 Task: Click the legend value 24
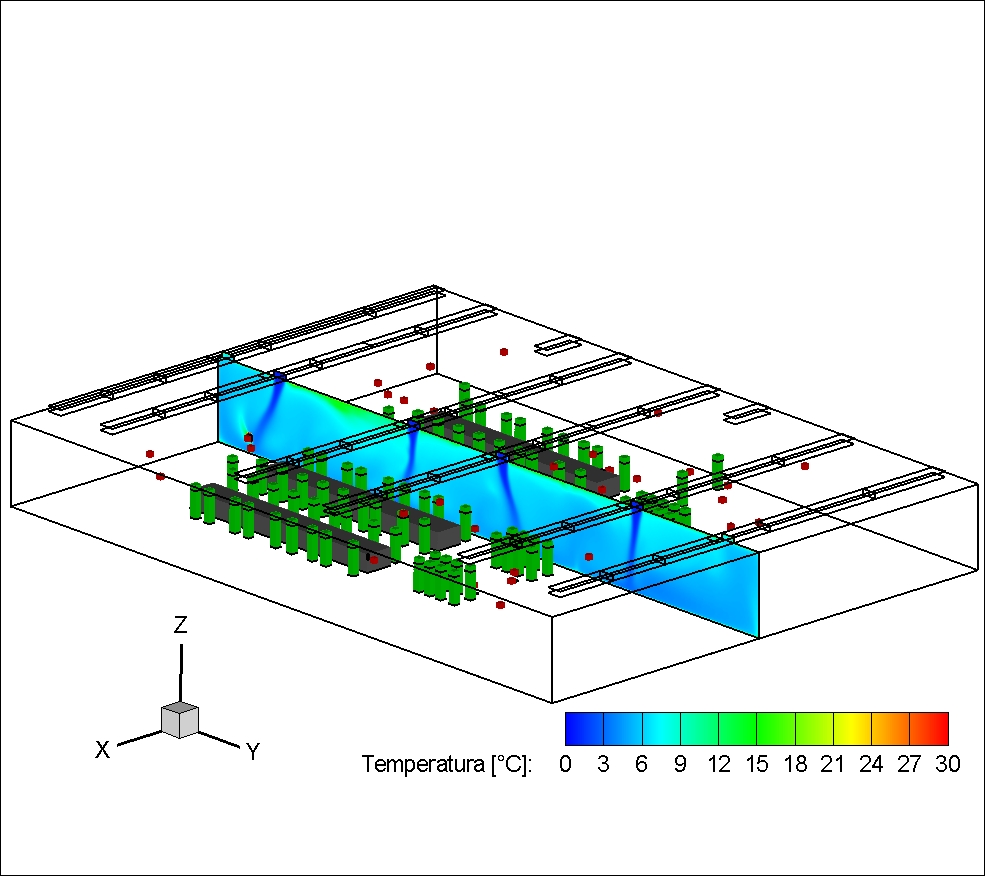point(871,764)
